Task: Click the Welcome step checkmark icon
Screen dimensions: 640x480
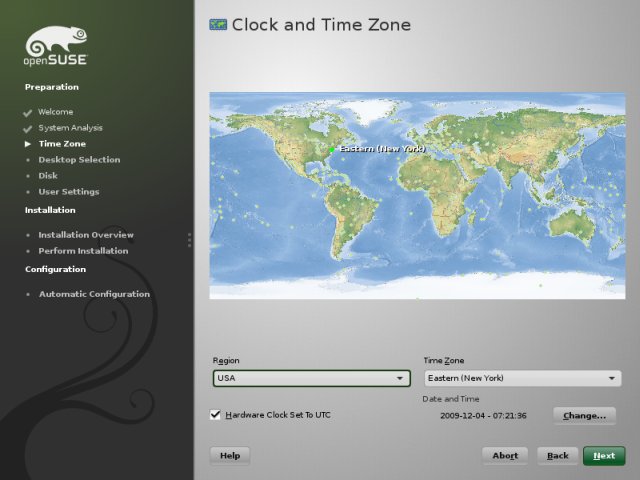Action: click(x=27, y=113)
